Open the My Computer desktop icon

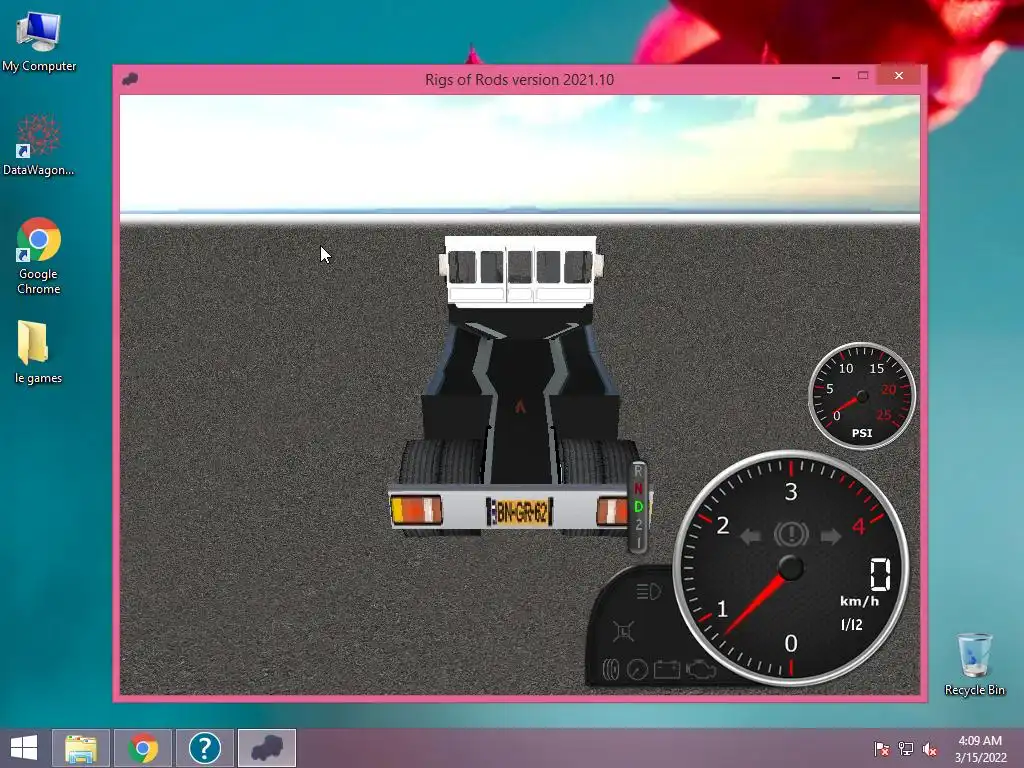point(39,42)
